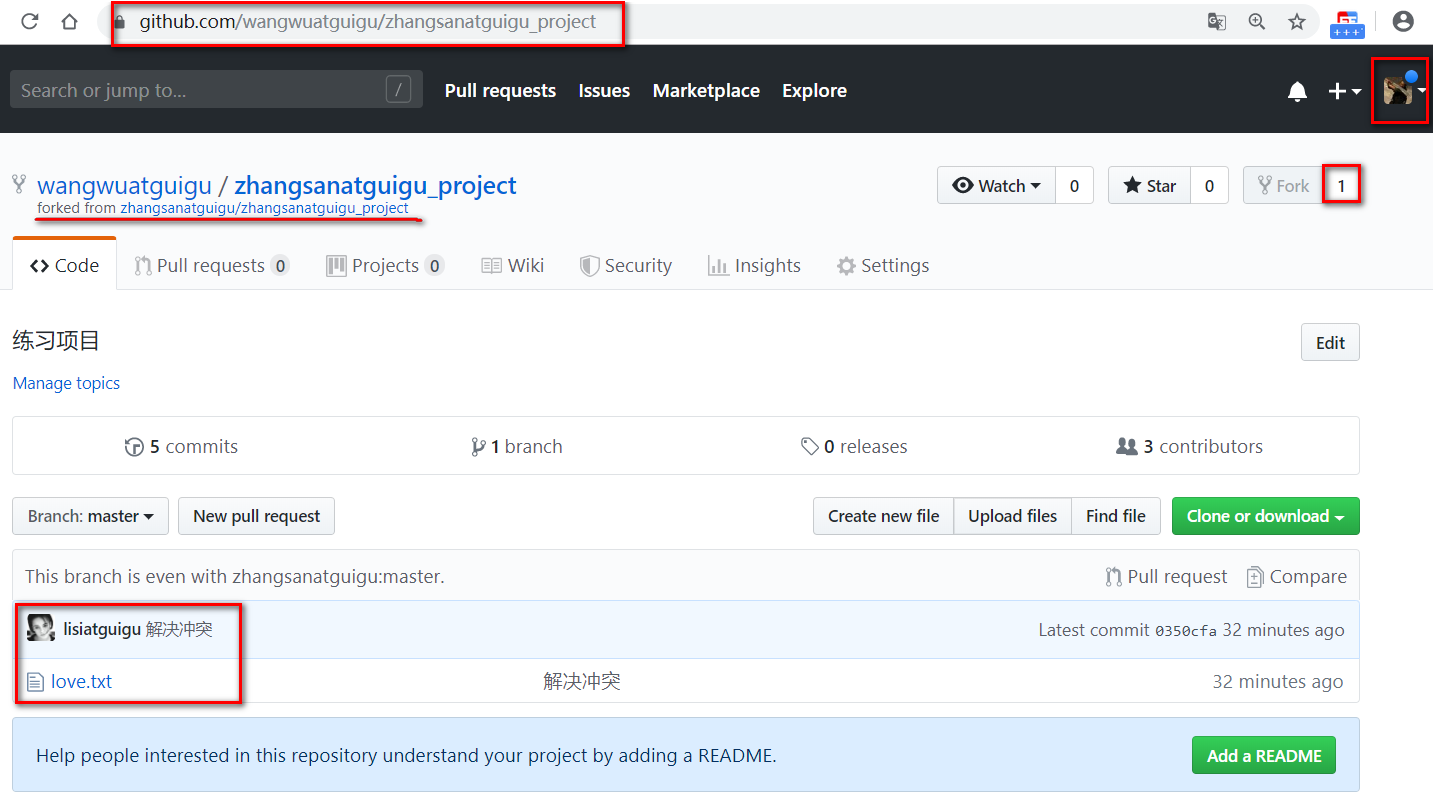View the fork count 1
Viewport: 1433px width, 800px height.
(1342, 185)
